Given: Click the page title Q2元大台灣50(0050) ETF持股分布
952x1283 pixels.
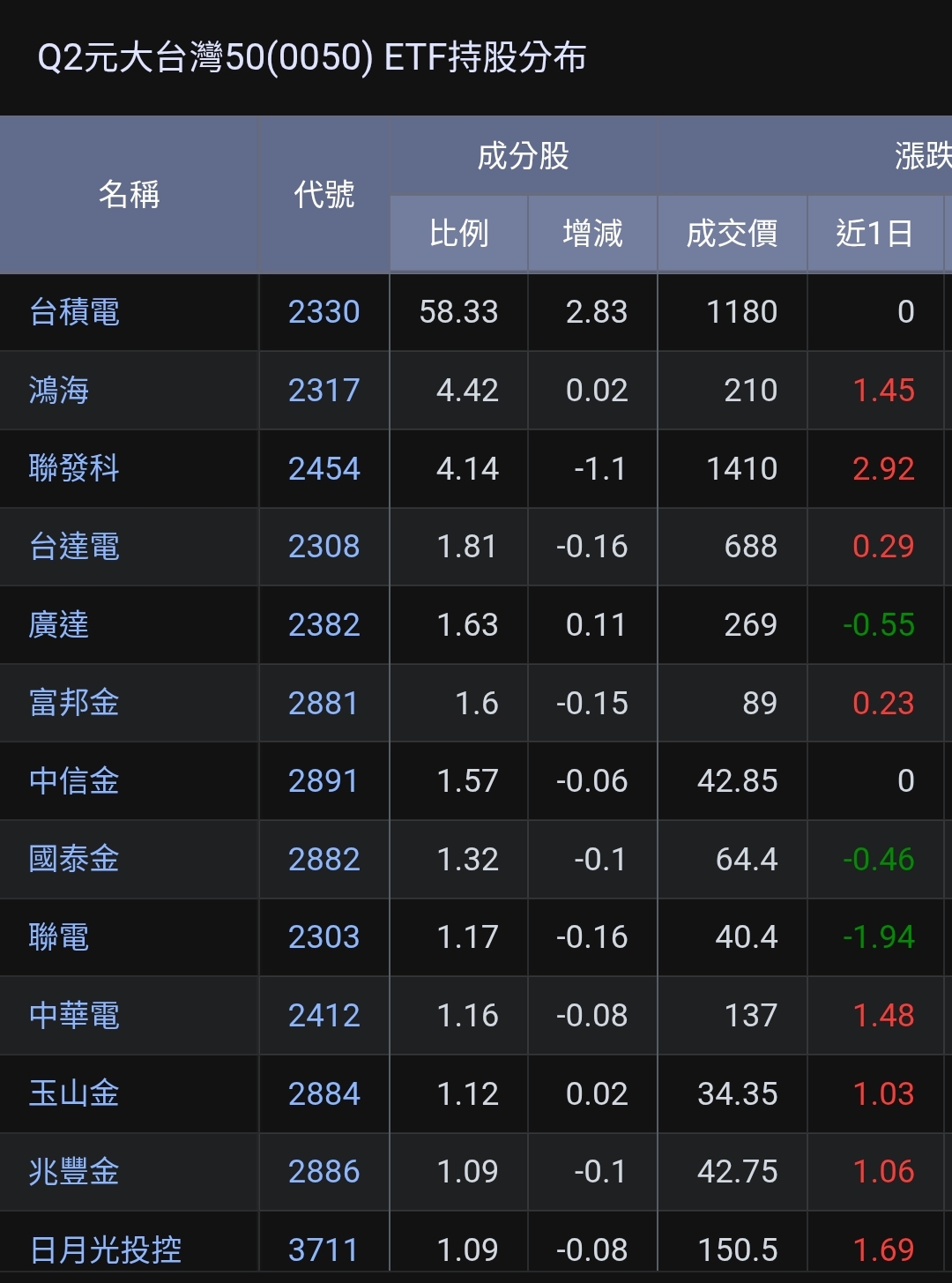Looking at the screenshot, I should point(311,57).
